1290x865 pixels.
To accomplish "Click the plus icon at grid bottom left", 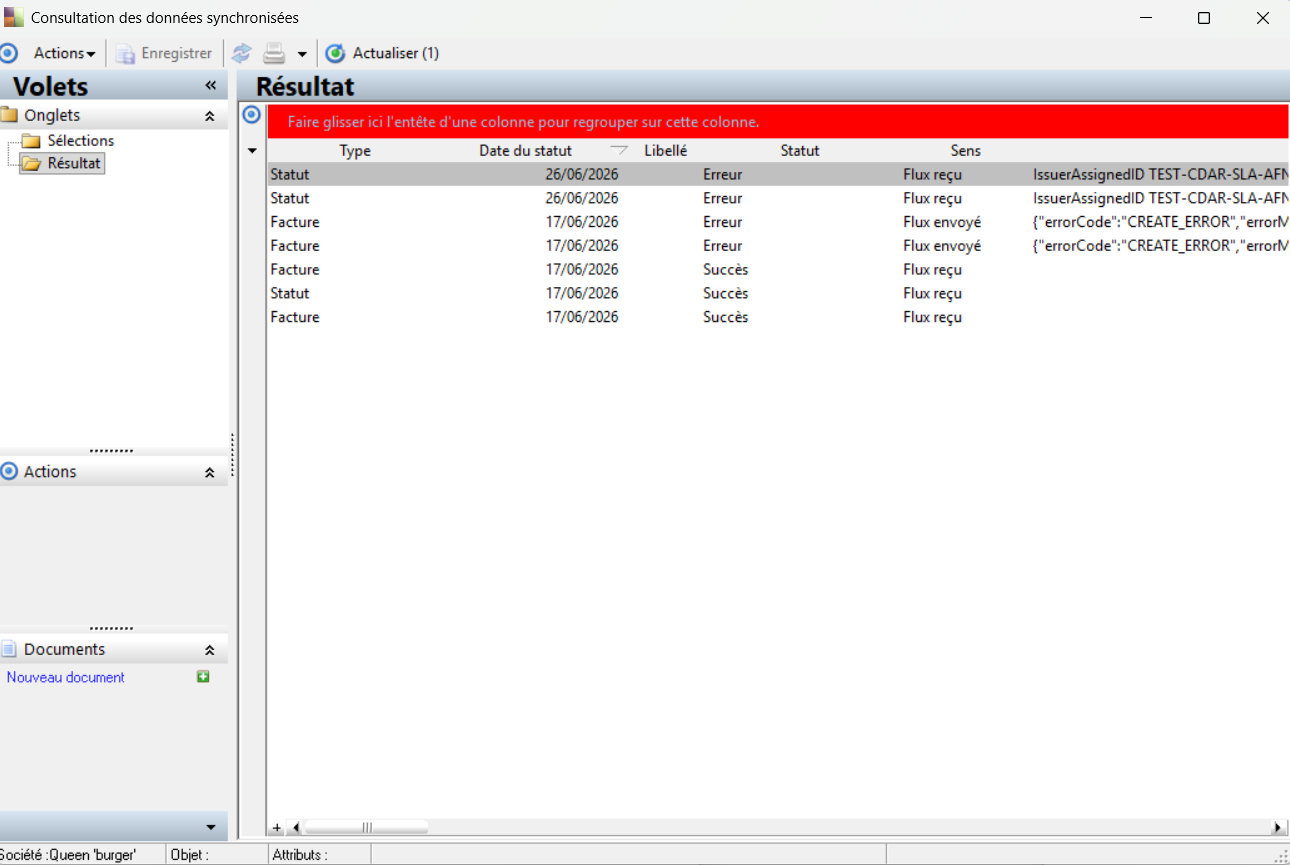I will pos(277,828).
